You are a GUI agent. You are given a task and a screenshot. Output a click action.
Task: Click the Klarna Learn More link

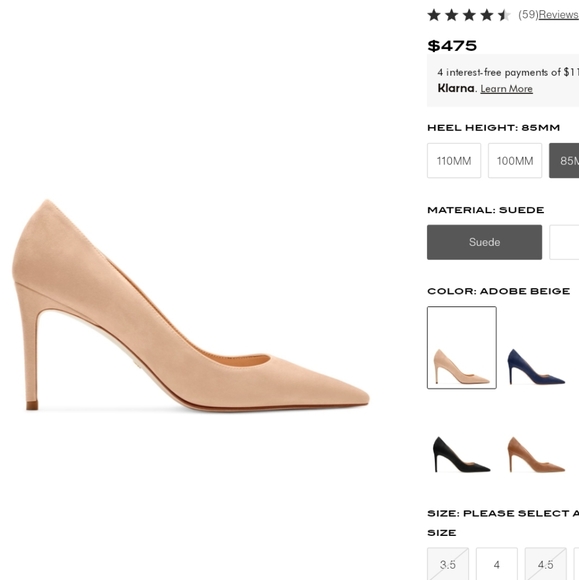(x=506, y=89)
